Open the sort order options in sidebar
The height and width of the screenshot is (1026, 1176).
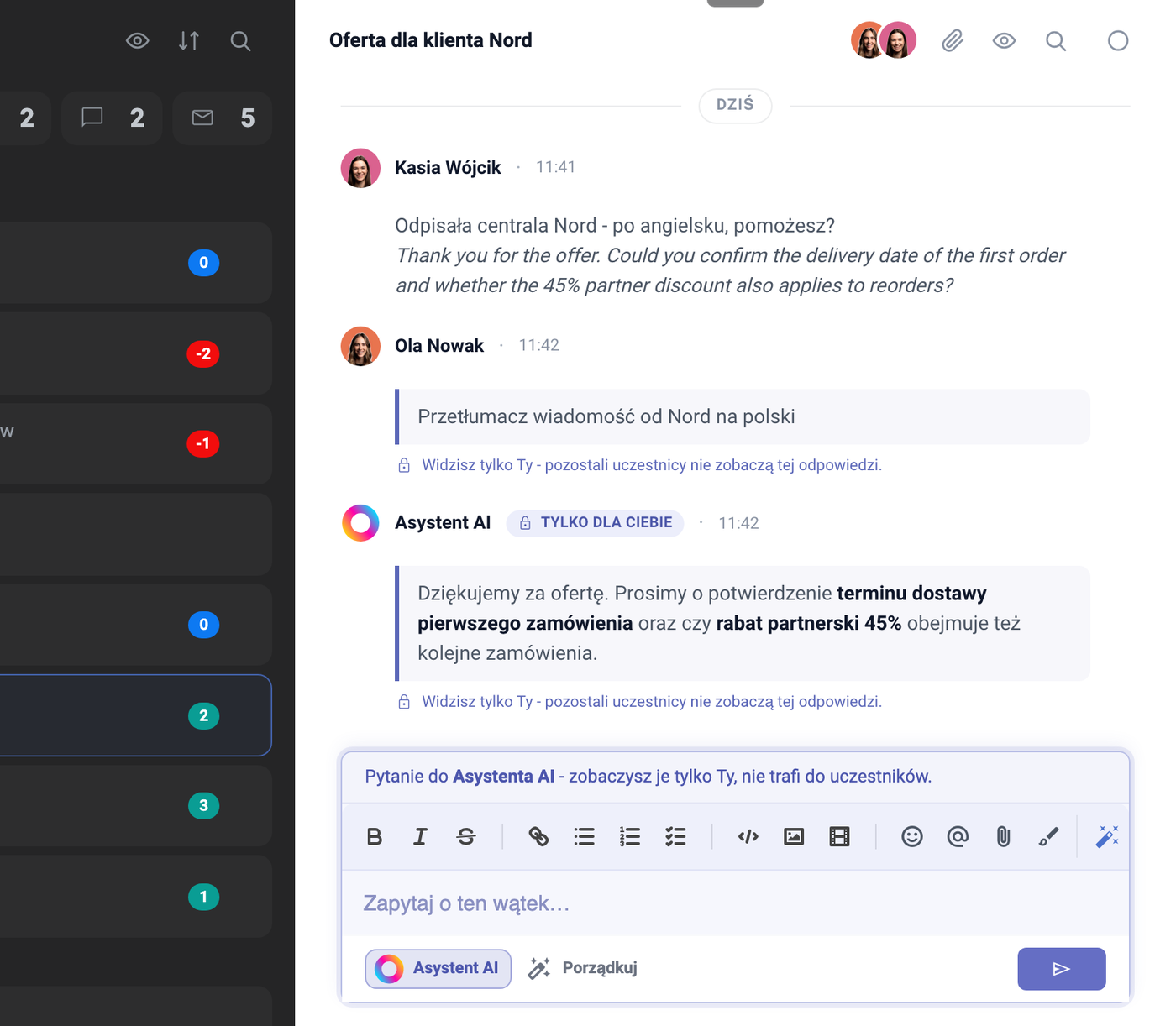point(189,40)
